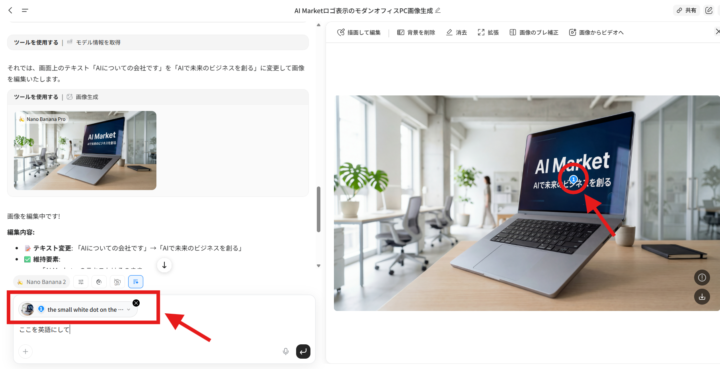Select the 消去 eraser tool
Screen dimensions: 720x369
[456, 32]
